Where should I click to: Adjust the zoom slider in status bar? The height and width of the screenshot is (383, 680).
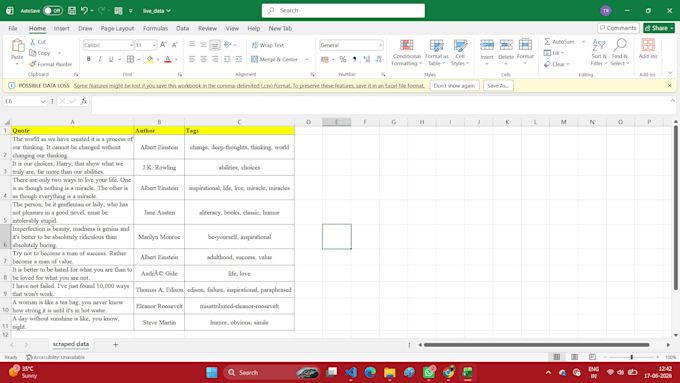pos(631,357)
